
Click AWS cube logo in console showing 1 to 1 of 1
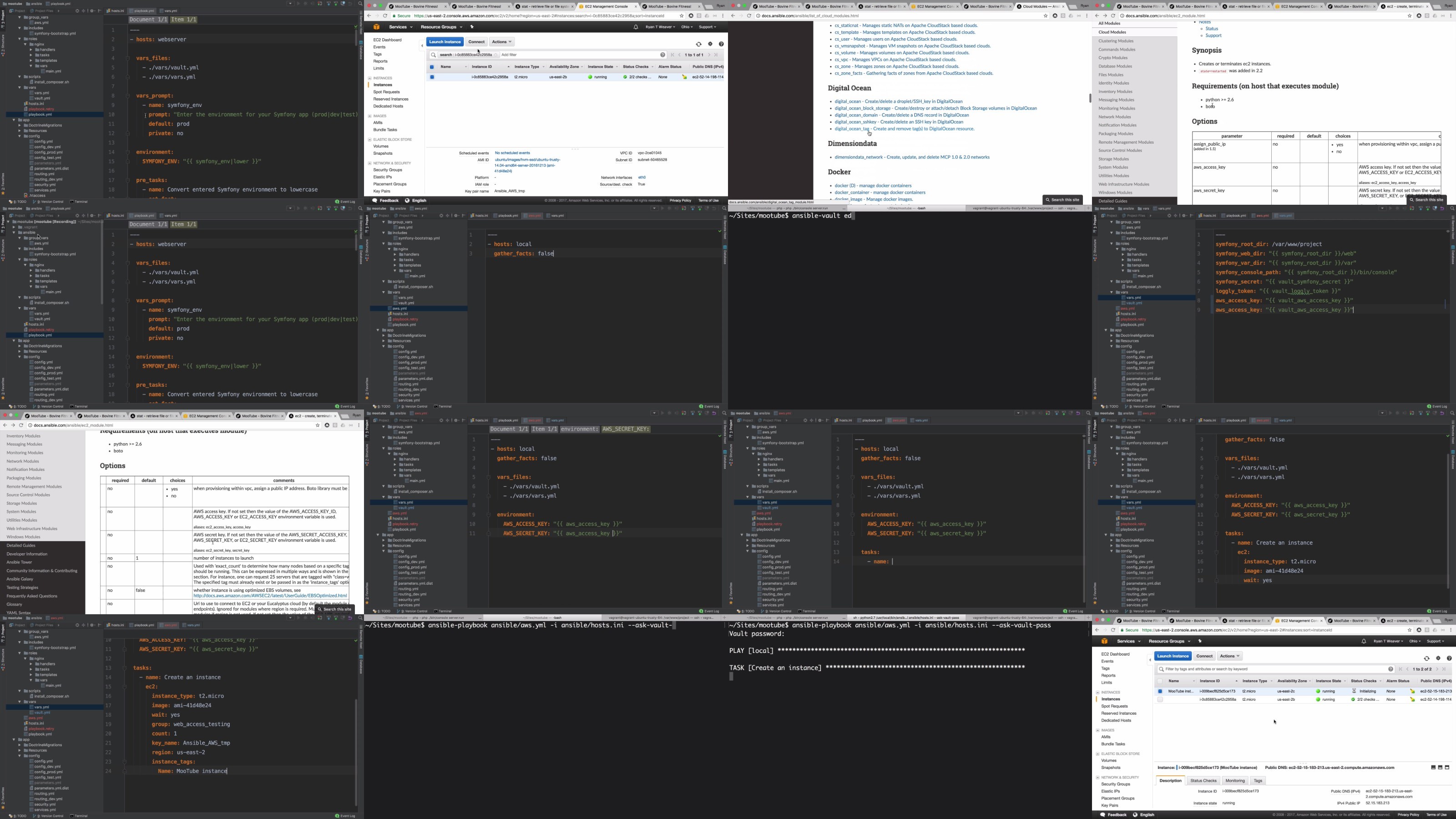tap(376, 26)
